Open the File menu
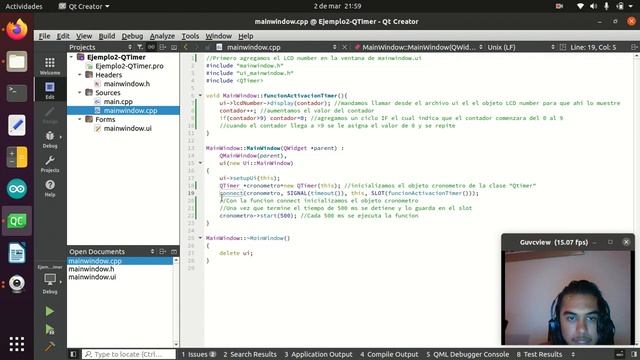640x360 pixels. (44, 36)
